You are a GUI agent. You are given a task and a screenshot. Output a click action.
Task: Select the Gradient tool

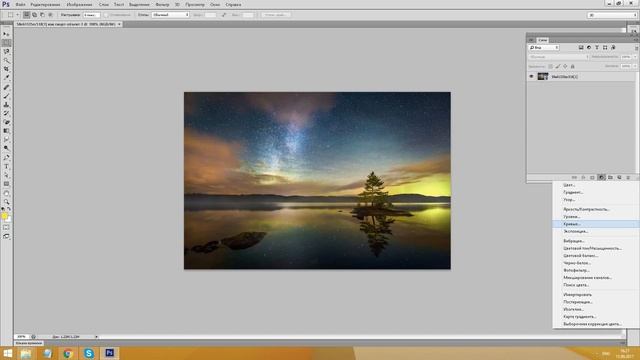(6, 131)
